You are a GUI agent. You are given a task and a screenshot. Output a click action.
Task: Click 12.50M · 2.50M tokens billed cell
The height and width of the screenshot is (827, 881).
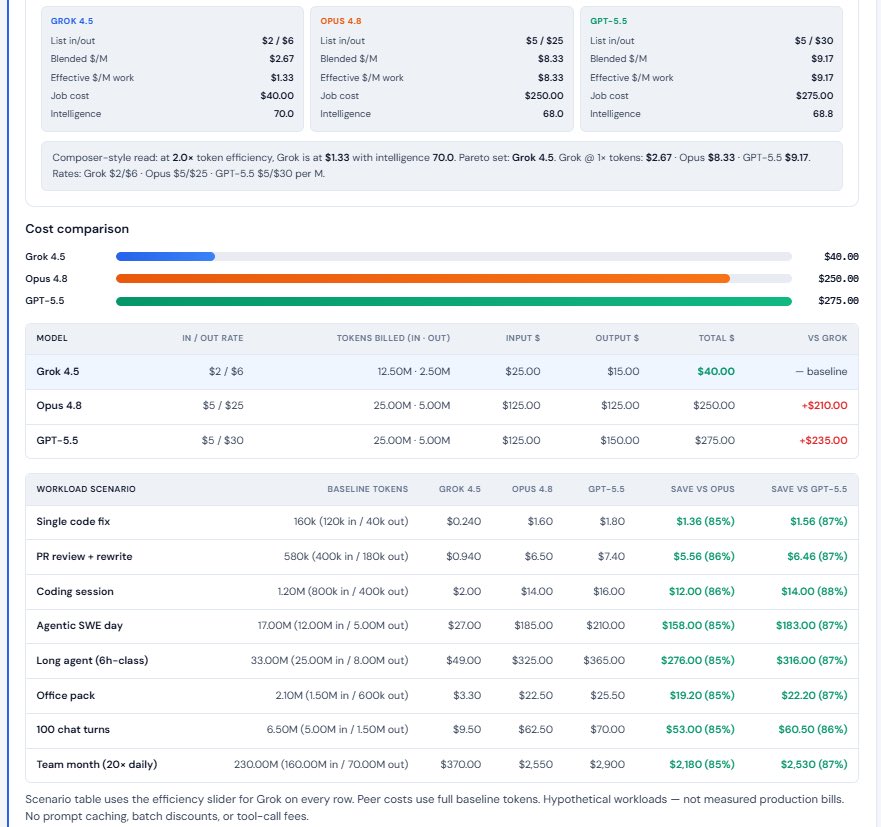[414, 371]
